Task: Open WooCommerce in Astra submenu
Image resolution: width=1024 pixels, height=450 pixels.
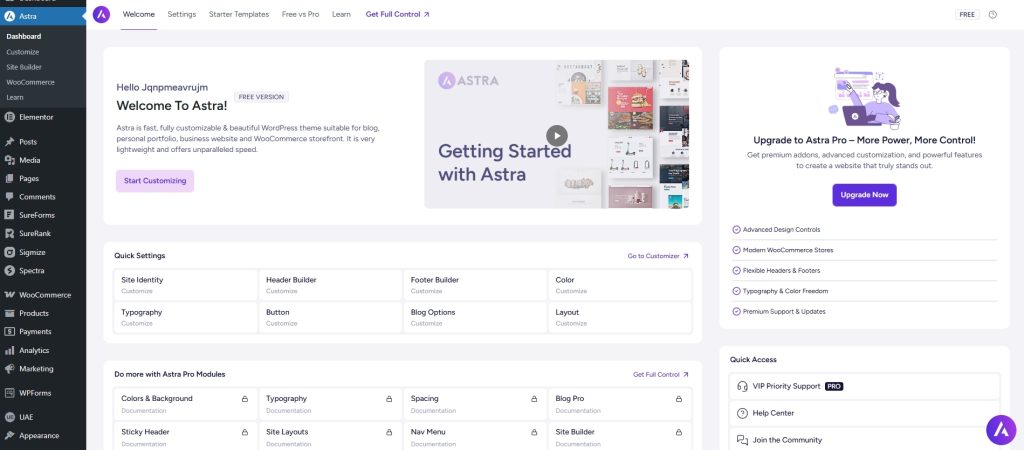Action: coord(30,82)
